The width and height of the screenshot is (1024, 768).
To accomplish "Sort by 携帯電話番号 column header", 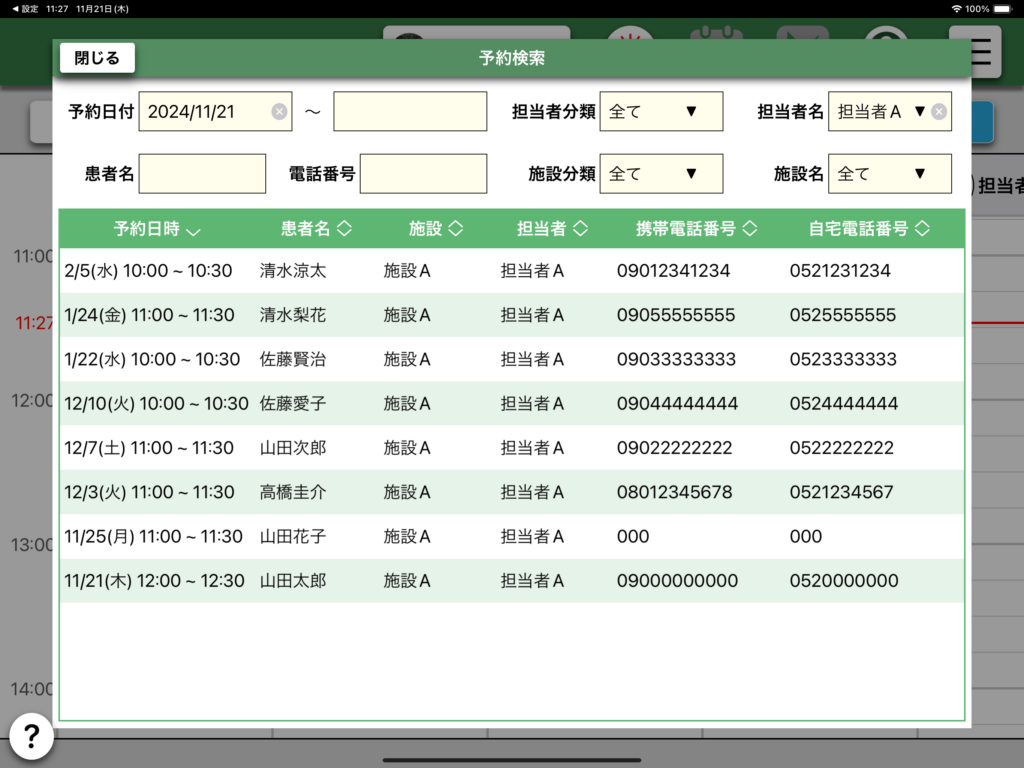I will [697, 229].
